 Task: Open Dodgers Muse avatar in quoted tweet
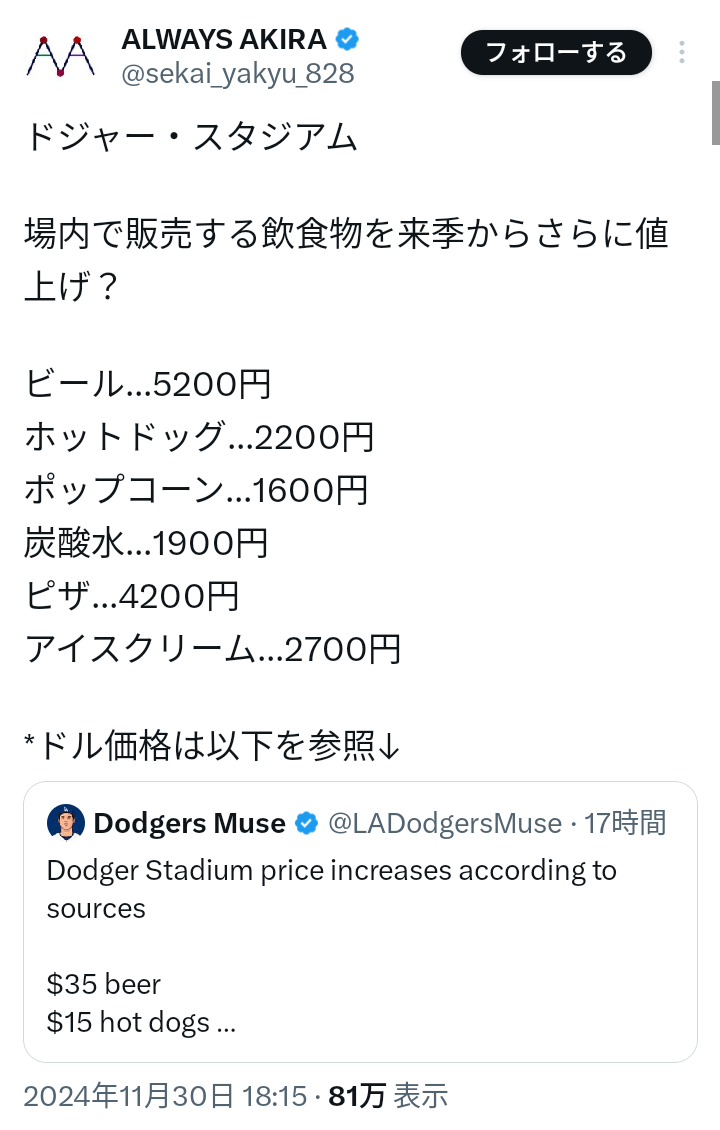[x=66, y=823]
